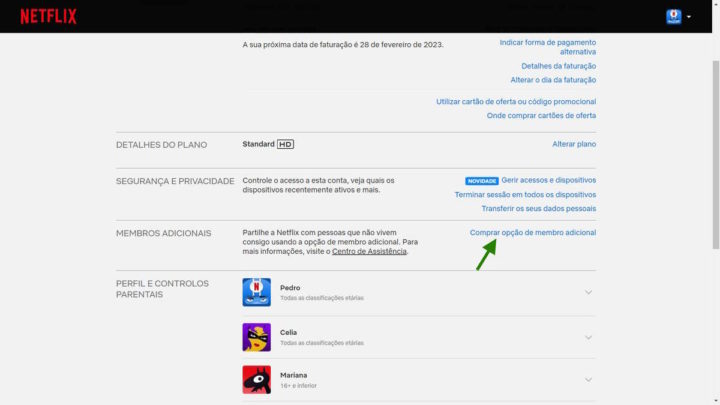Expand Celia's profile settings chevron
This screenshot has width=720, height=405.
pyautogui.click(x=588, y=338)
